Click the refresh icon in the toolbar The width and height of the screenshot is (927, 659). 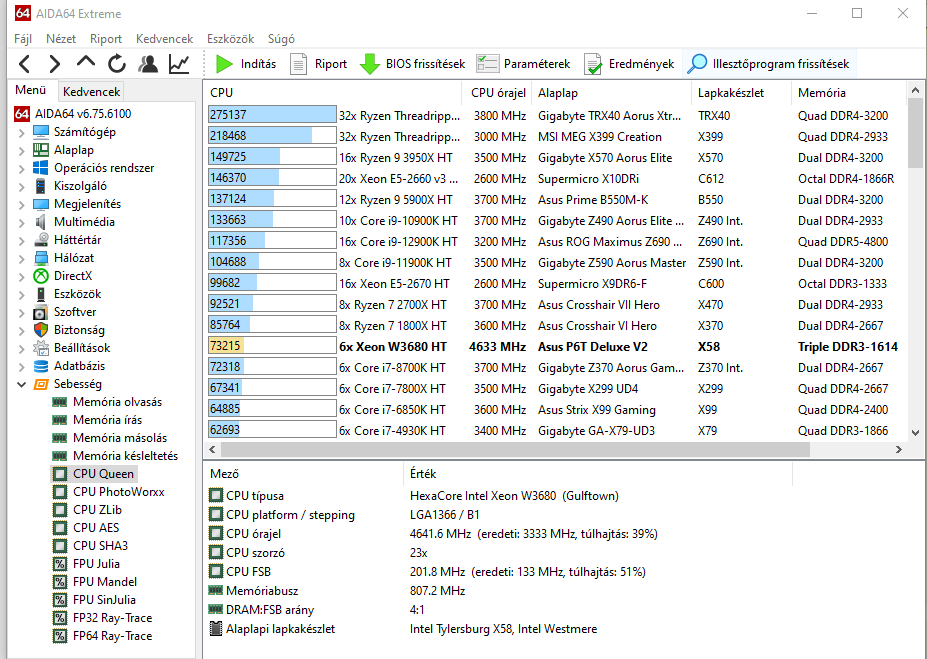117,64
